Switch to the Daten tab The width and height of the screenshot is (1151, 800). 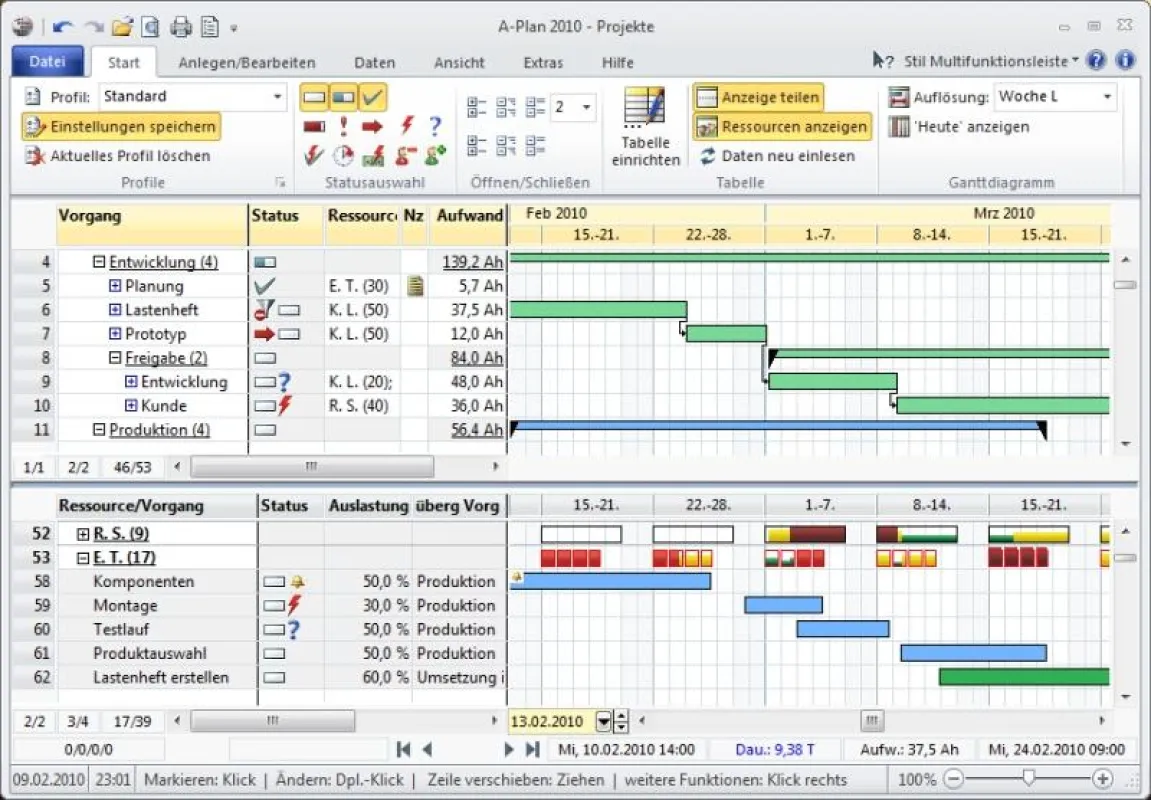coord(374,62)
